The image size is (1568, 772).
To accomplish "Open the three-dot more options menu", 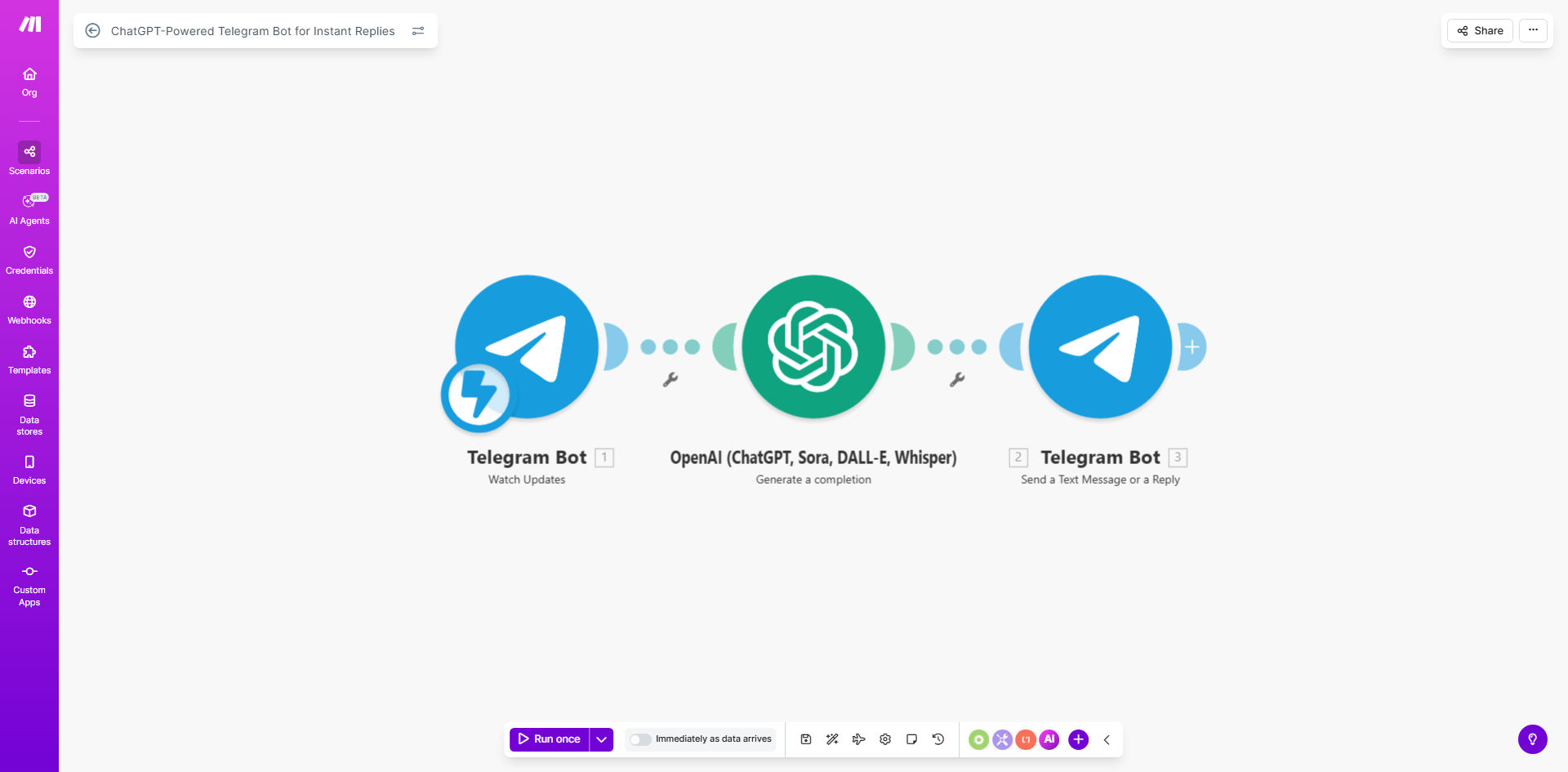I will click(1533, 30).
